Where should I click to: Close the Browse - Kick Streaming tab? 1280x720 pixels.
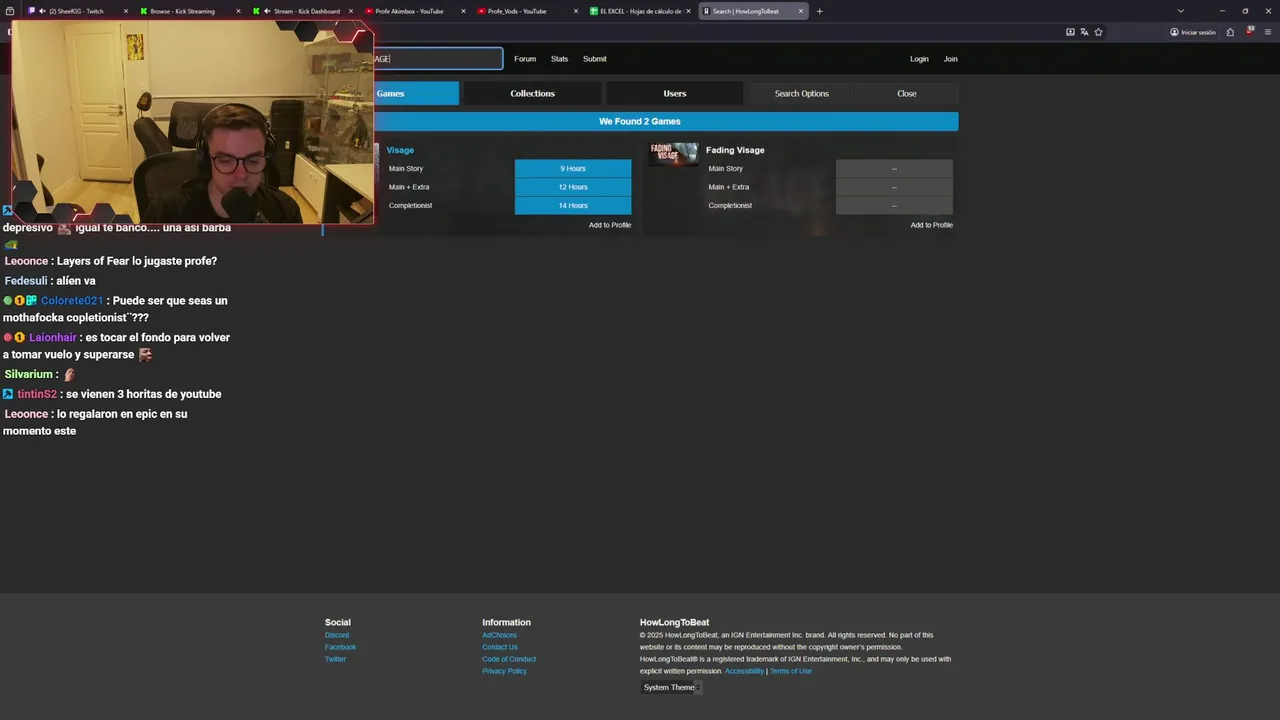tap(238, 11)
